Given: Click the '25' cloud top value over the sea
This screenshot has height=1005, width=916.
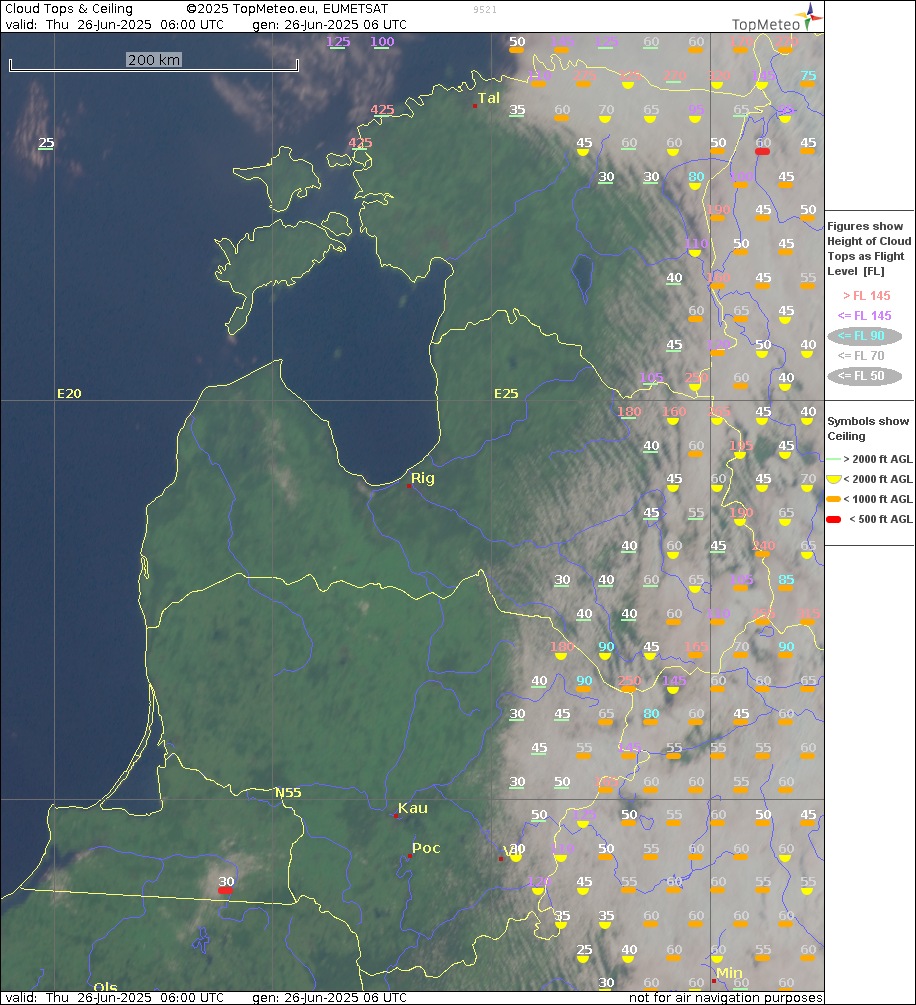Looking at the screenshot, I should coord(46,143).
